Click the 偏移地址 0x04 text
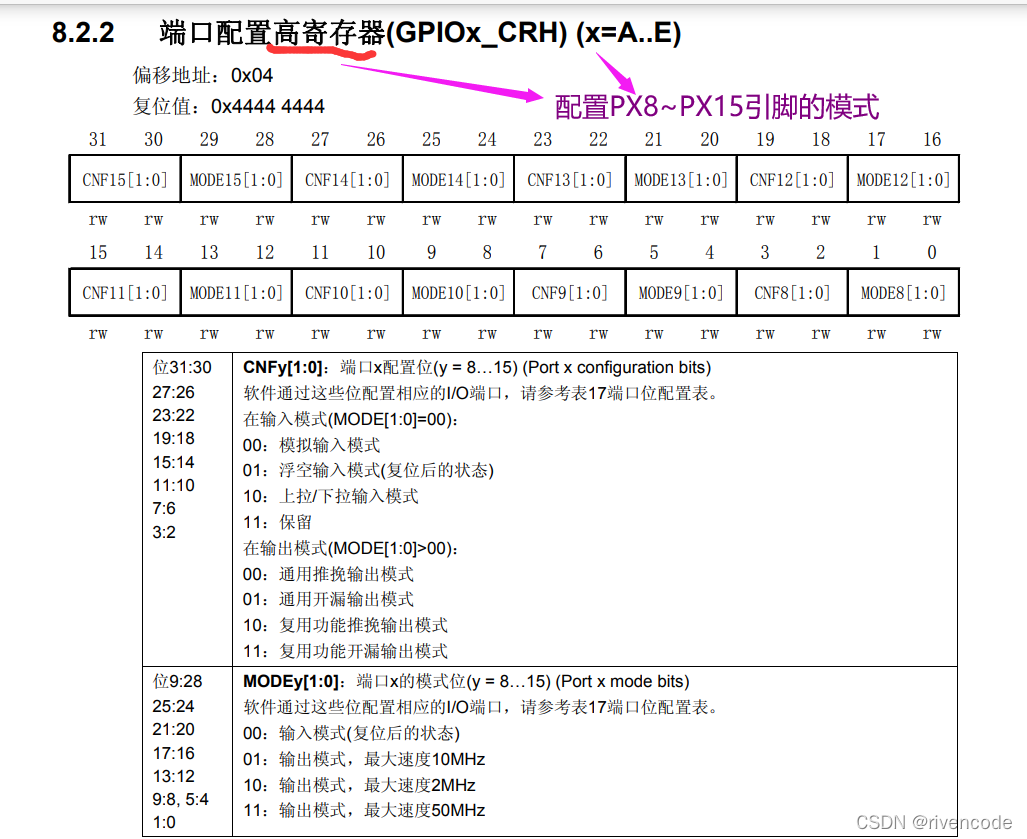This screenshot has height=839, width=1027. coord(203,75)
